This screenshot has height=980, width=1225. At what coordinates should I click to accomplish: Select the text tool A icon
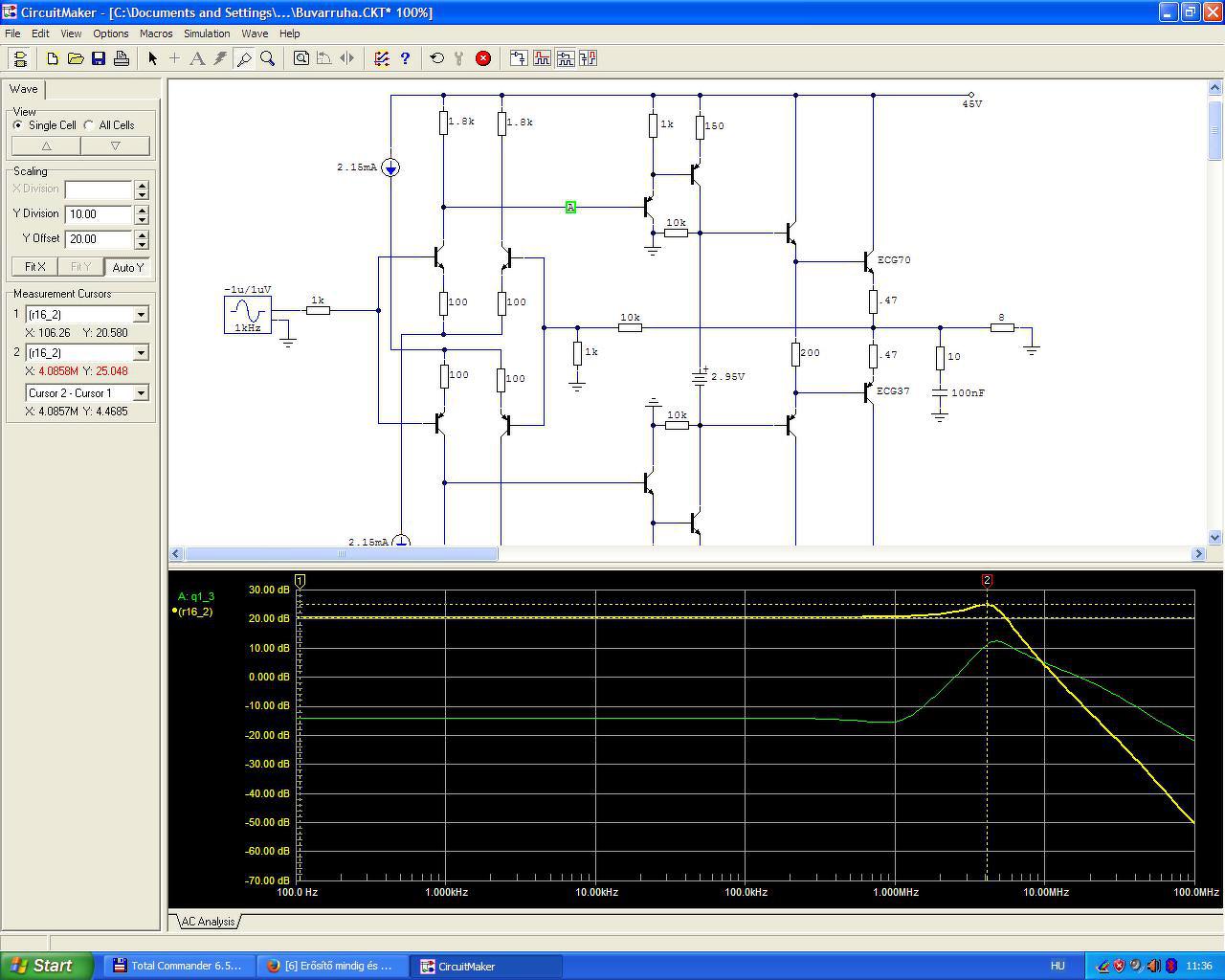tap(197, 58)
